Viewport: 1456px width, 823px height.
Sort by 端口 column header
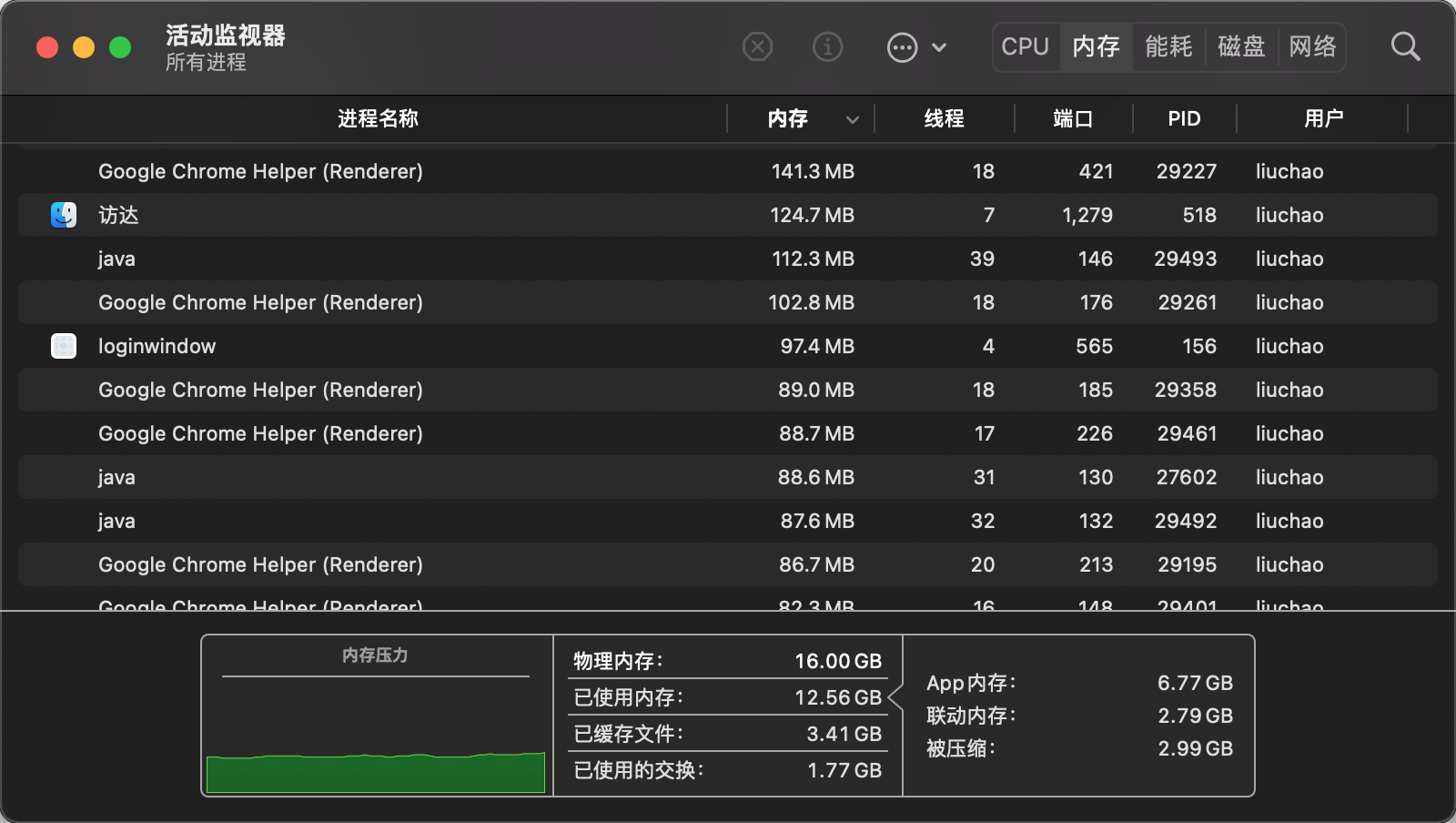click(1074, 118)
